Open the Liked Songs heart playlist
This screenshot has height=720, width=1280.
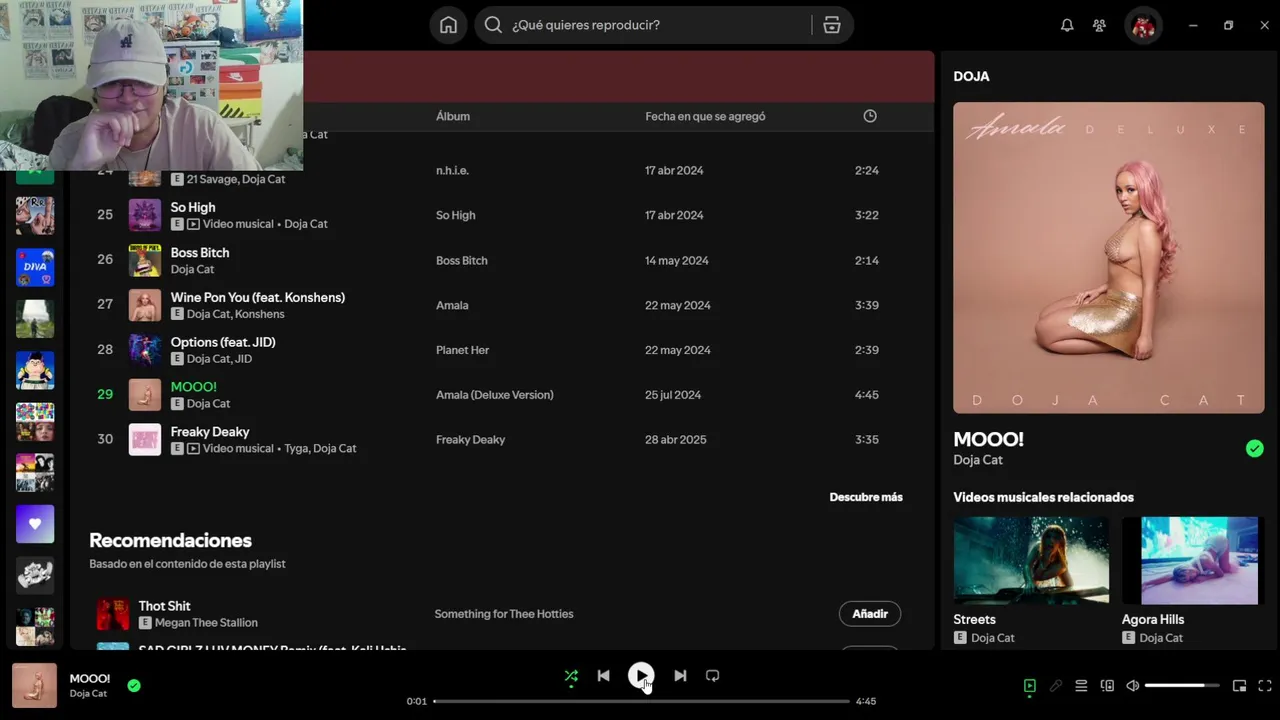[35, 524]
